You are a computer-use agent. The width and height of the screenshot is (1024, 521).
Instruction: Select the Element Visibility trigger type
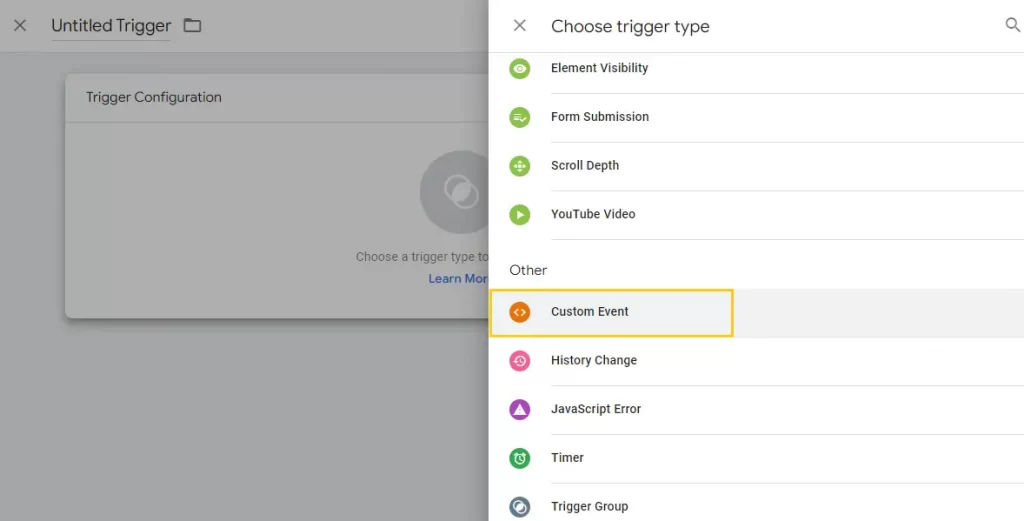tap(756, 69)
